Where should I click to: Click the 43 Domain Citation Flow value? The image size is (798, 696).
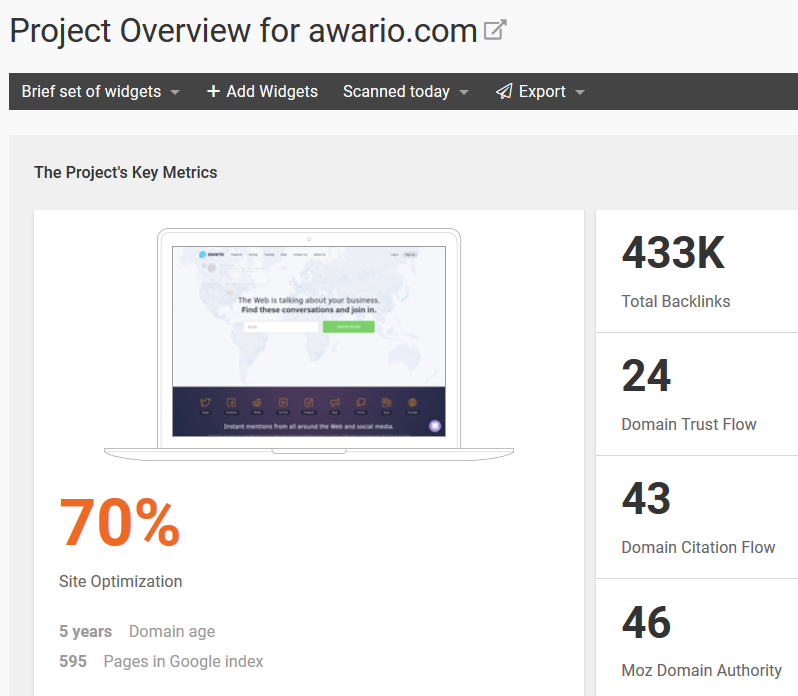[646, 498]
